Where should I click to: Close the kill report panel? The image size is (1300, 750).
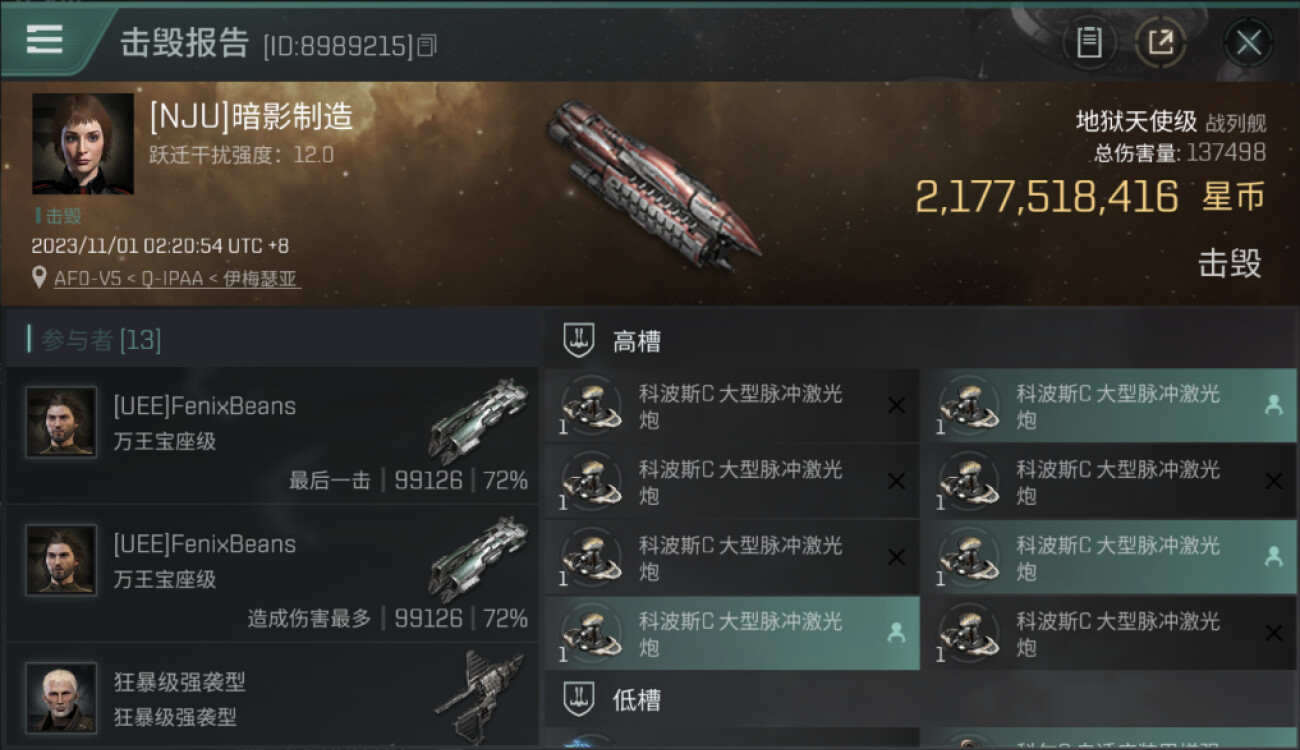coord(1248,42)
